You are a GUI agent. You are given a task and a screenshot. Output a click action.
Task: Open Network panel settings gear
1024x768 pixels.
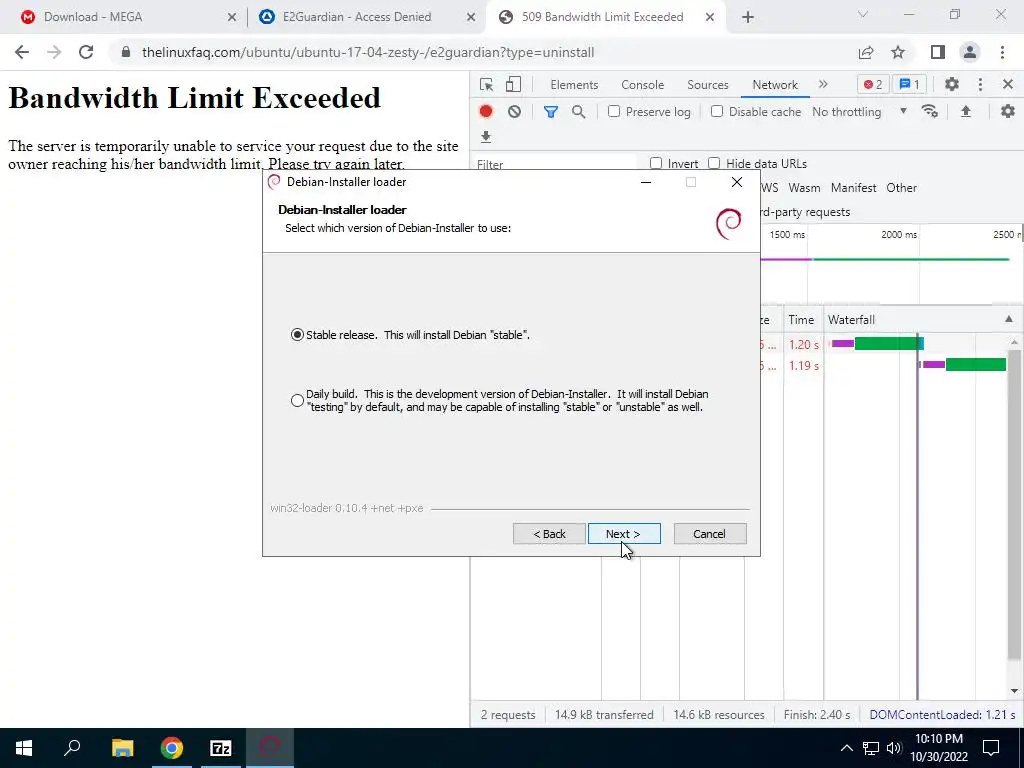point(1008,112)
